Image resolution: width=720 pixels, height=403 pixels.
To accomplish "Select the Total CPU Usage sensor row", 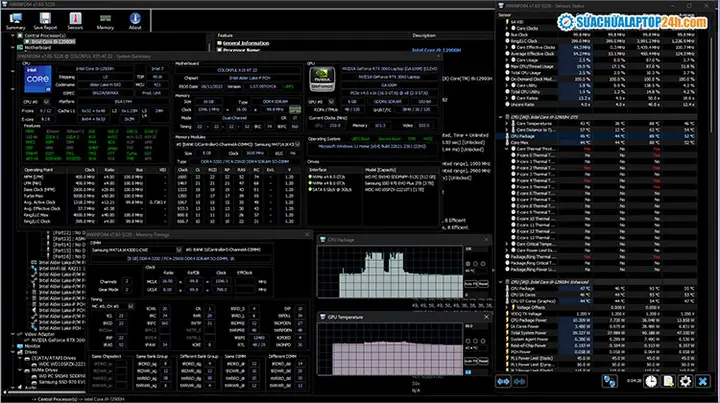I will pos(603,73).
